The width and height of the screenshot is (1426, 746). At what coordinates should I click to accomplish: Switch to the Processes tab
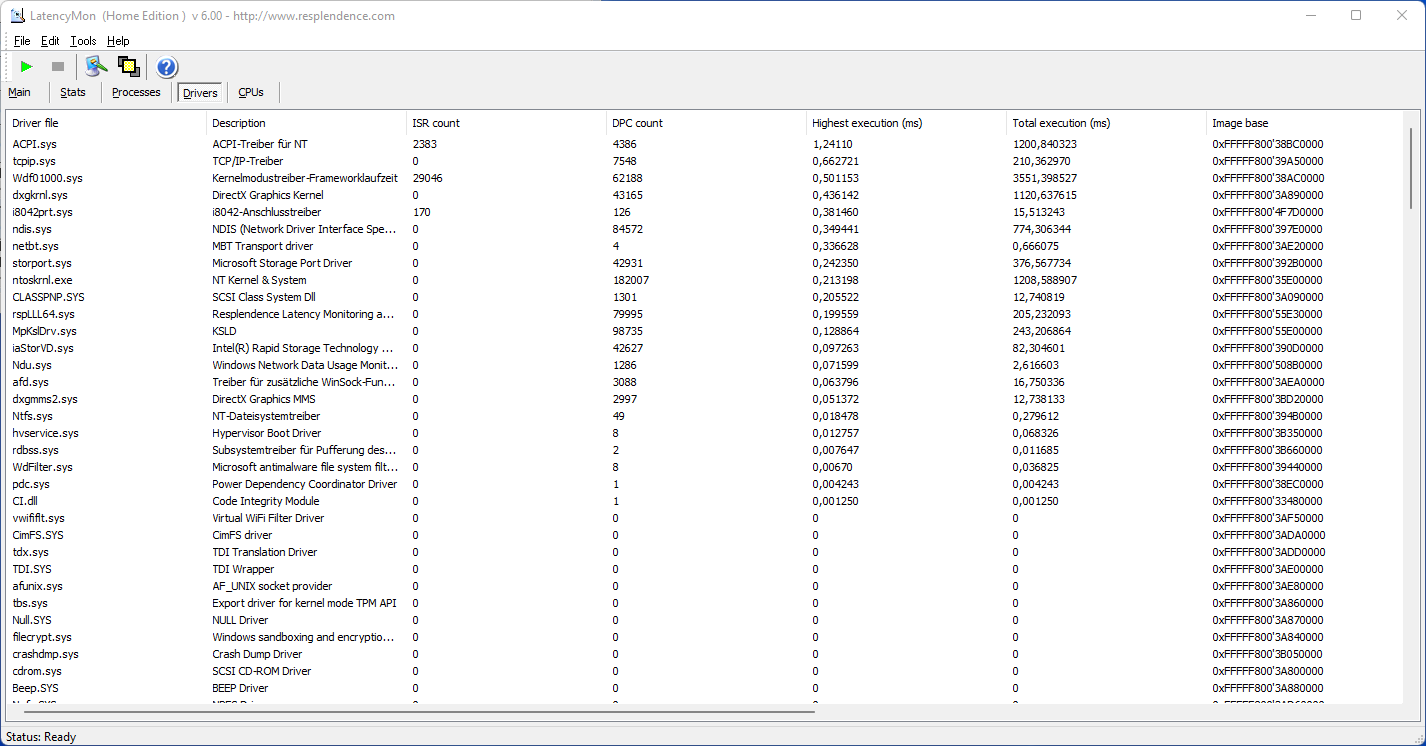point(136,92)
